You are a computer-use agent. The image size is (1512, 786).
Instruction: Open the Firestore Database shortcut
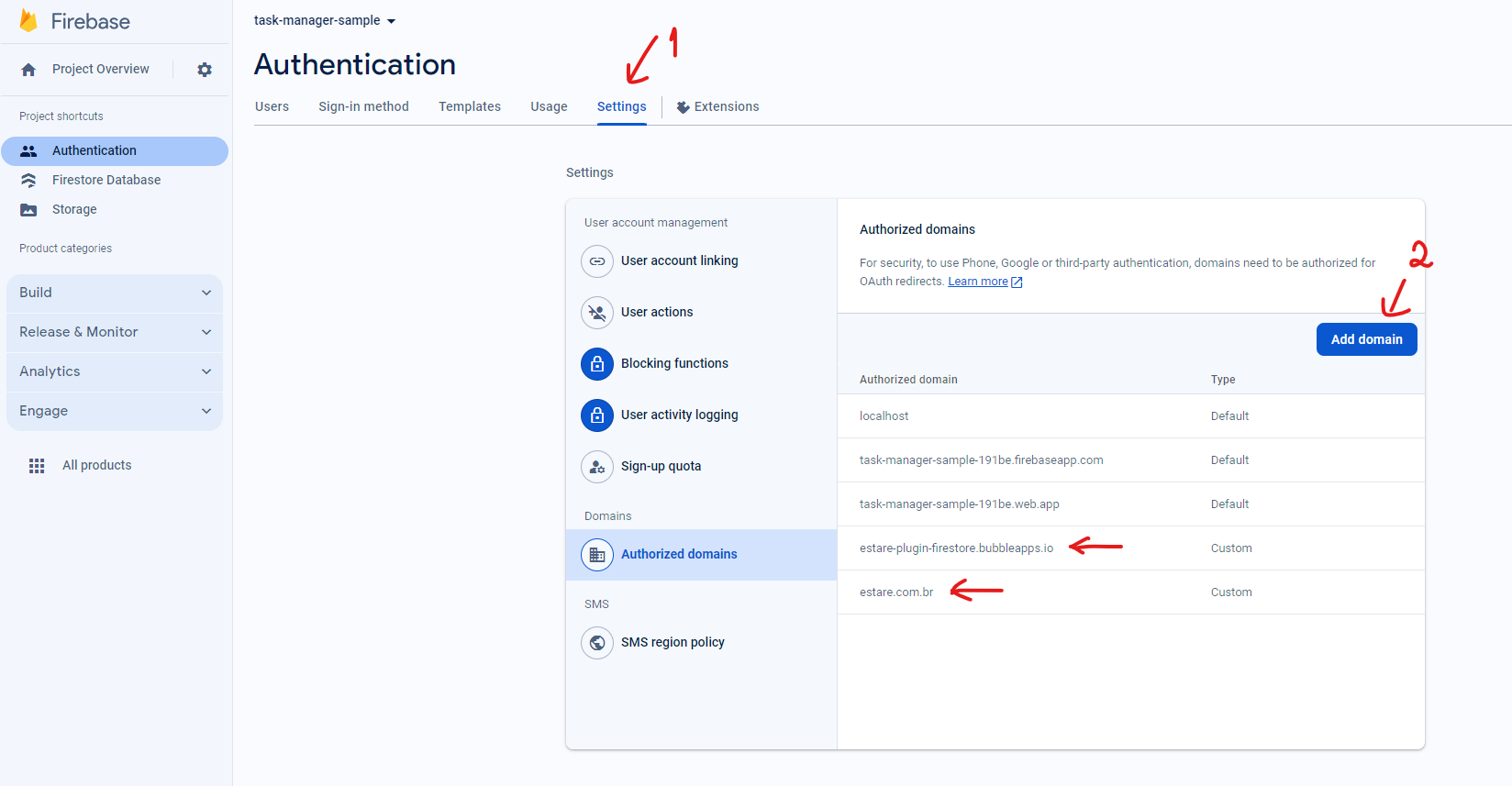tap(106, 180)
